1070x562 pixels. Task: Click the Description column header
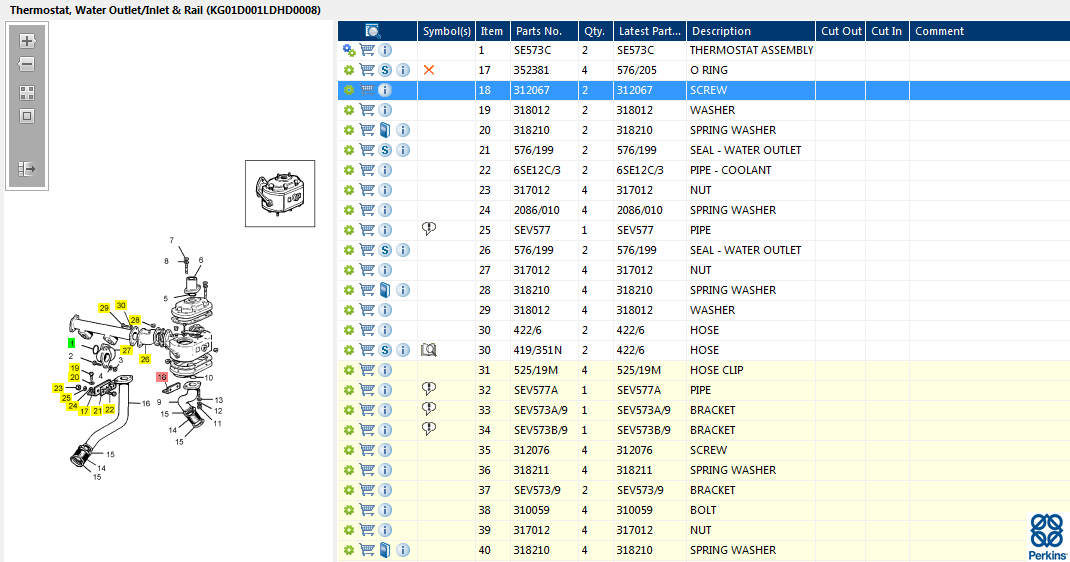(751, 31)
